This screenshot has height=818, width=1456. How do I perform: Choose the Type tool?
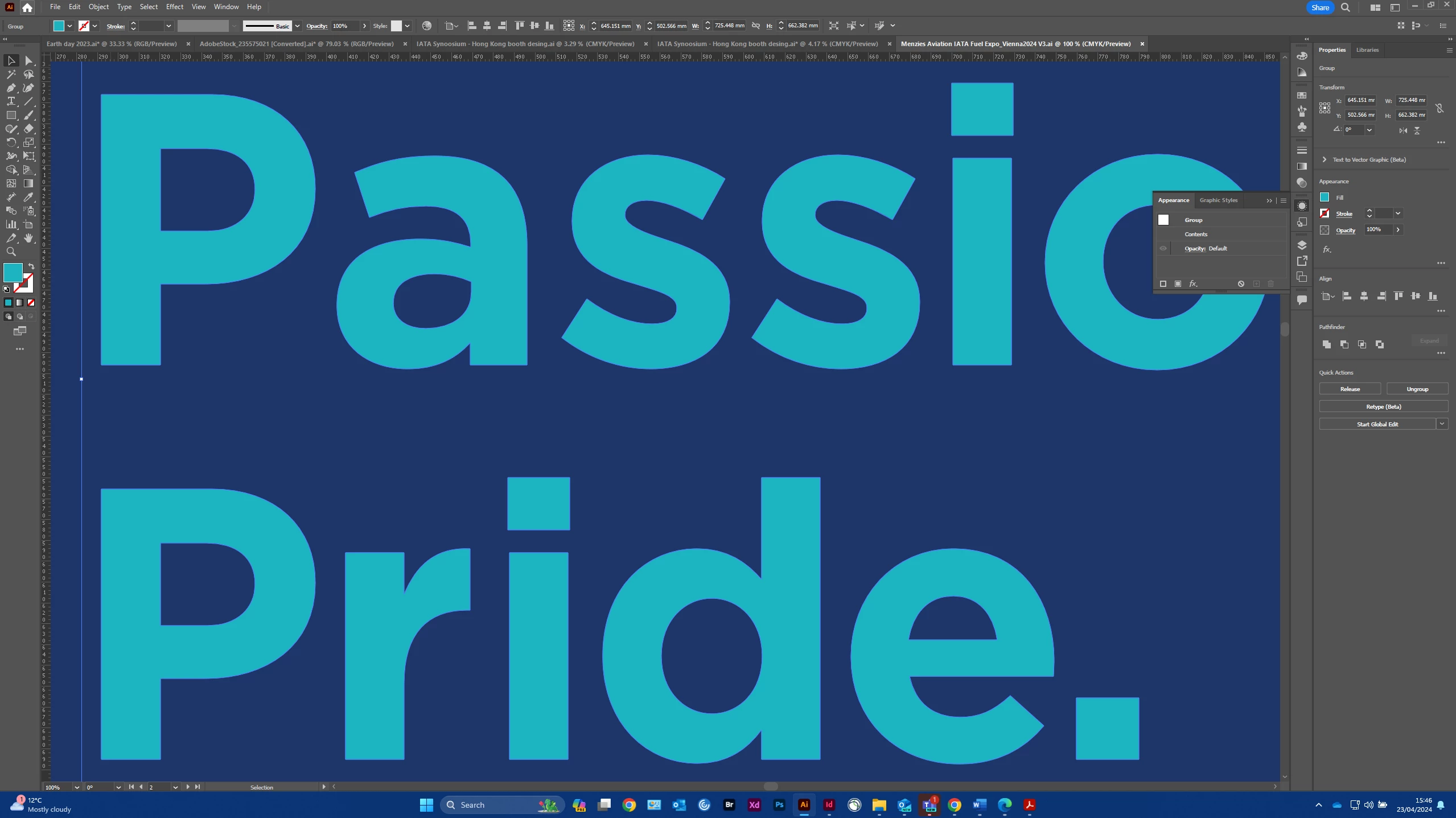pos(11,101)
